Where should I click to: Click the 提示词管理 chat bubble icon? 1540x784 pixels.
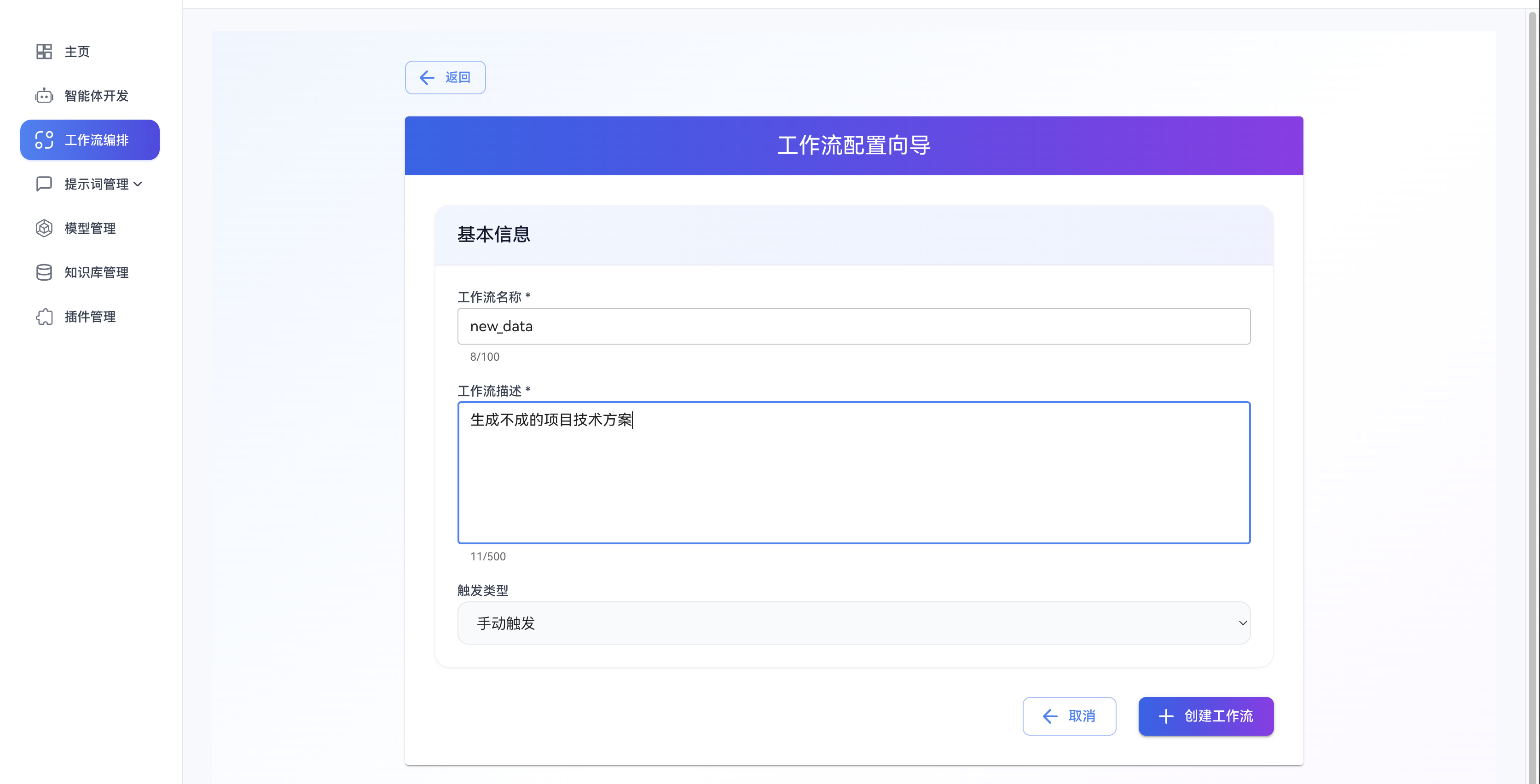[44, 184]
